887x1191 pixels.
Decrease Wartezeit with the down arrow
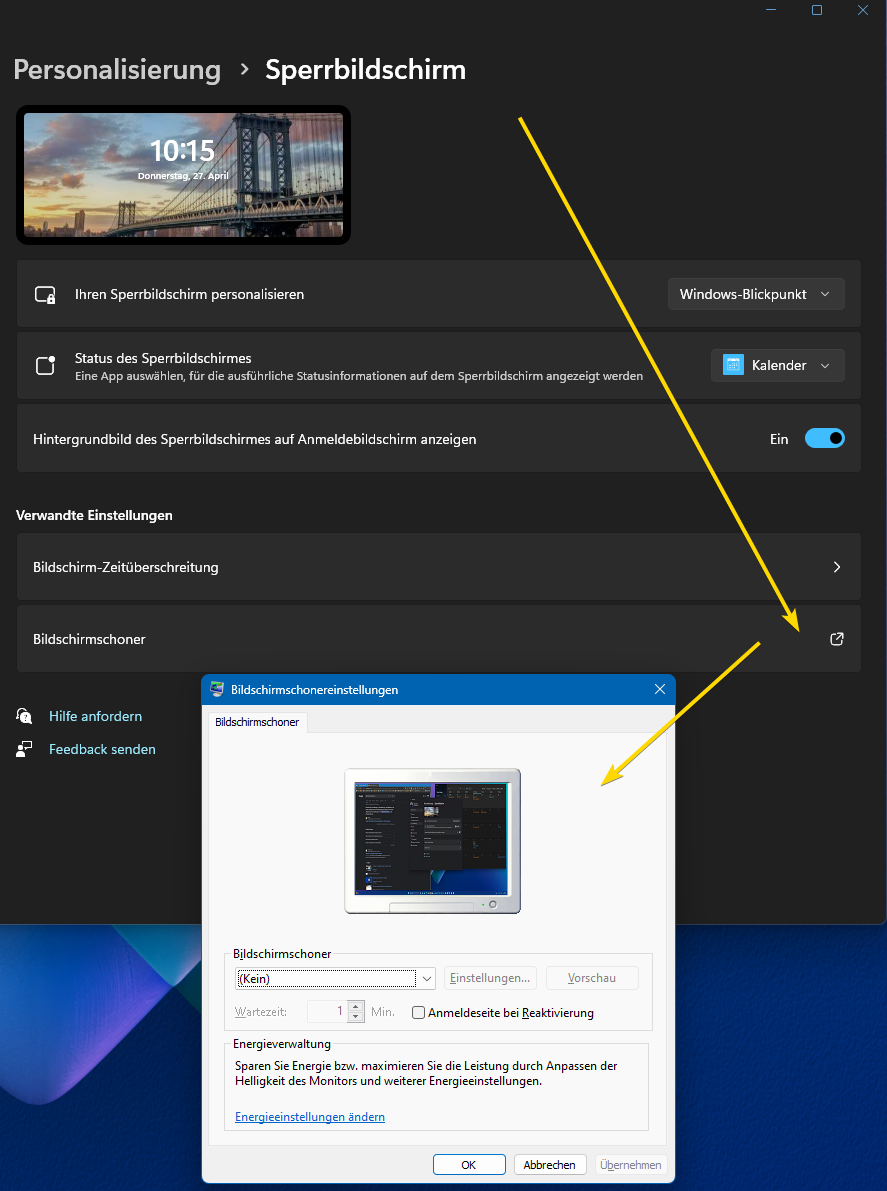pyautogui.click(x=355, y=1016)
